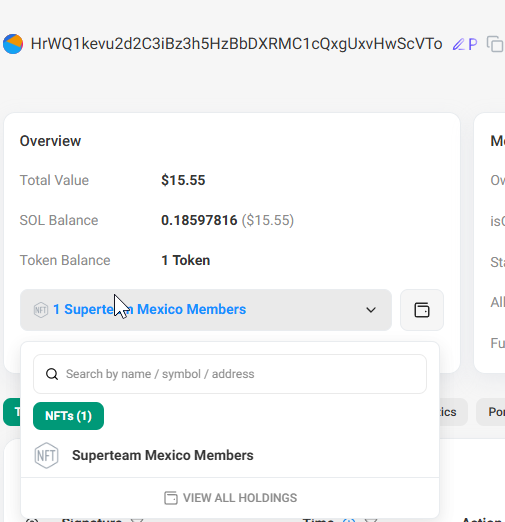Image resolution: width=505 pixels, height=522 pixels.
Task: Click the 0.18597816 SOL balance value
Action: click(x=199, y=220)
